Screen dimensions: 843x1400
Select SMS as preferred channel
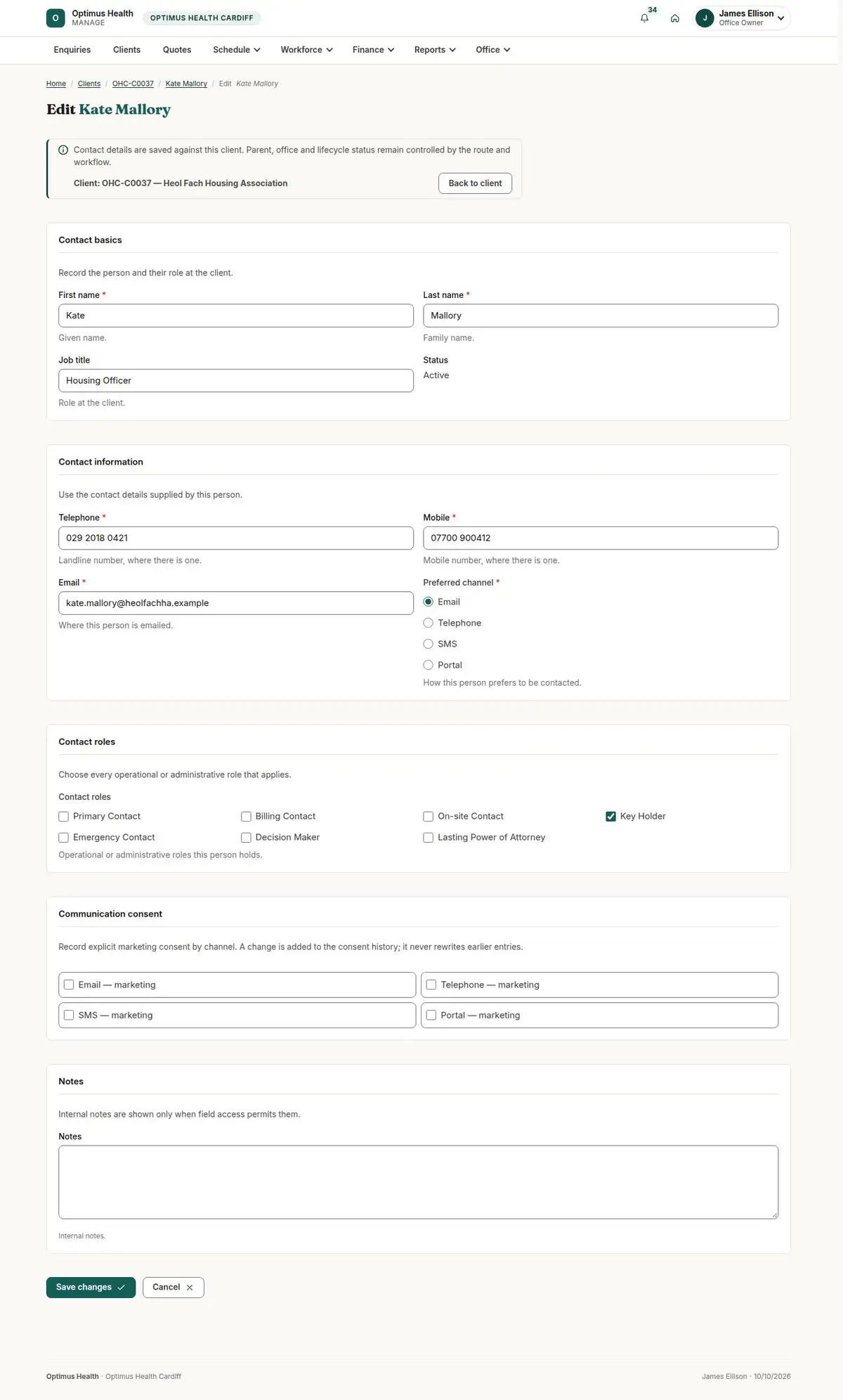pos(428,644)
